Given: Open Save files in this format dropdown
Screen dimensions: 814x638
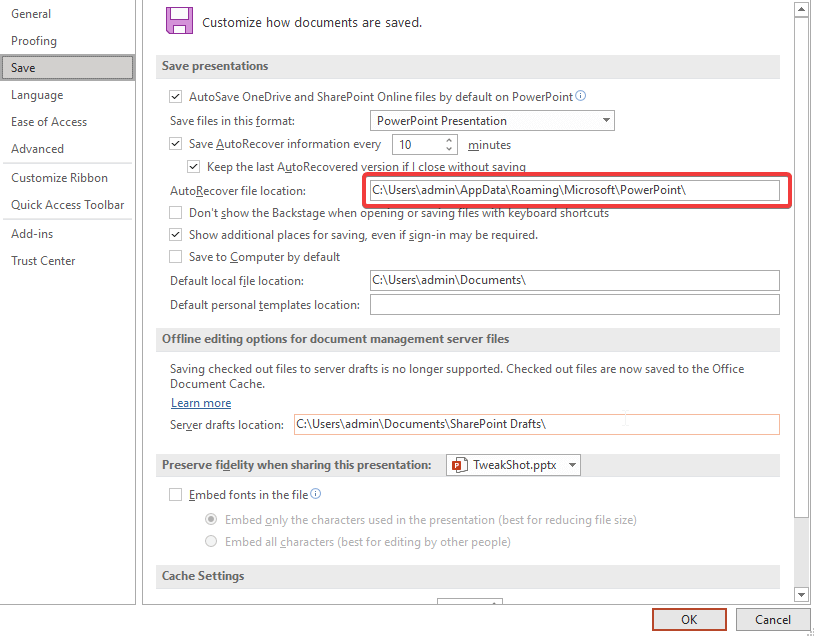Looking at the screenshot, I should tap(492, 120).
